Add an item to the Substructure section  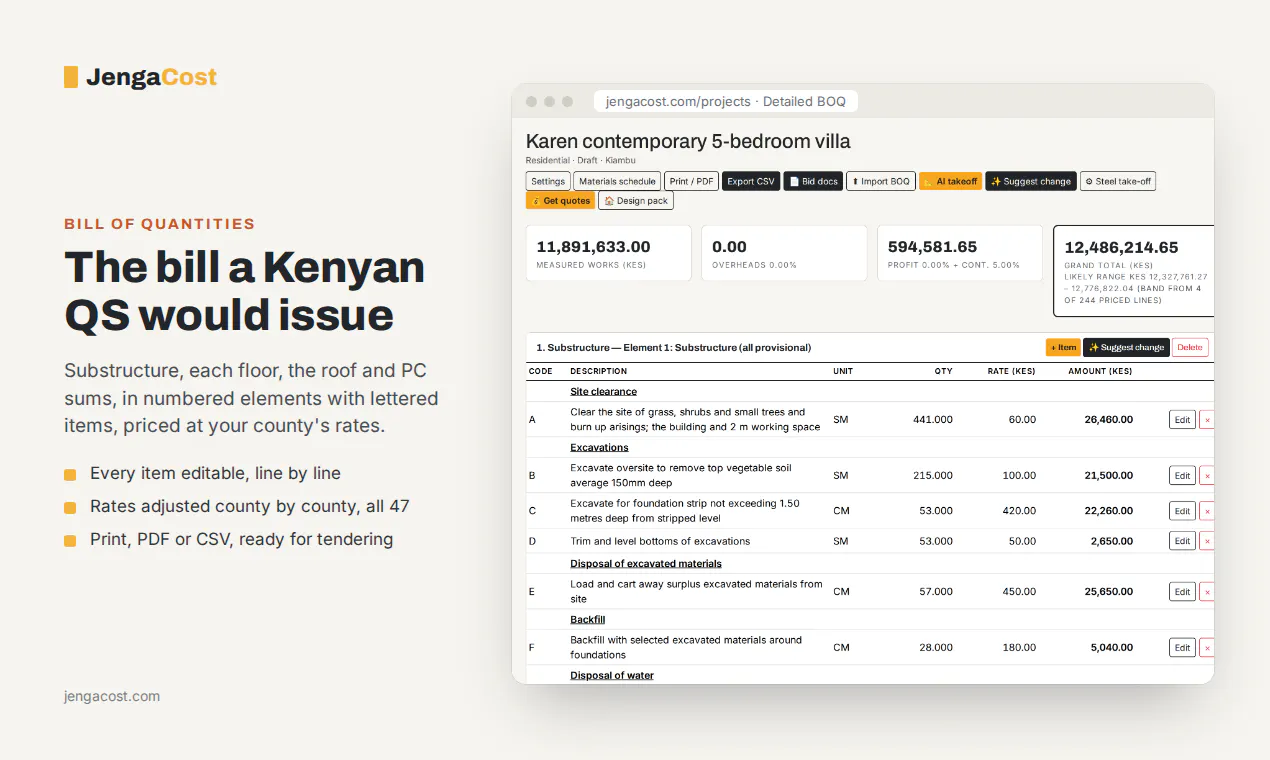coord(1063,347)
